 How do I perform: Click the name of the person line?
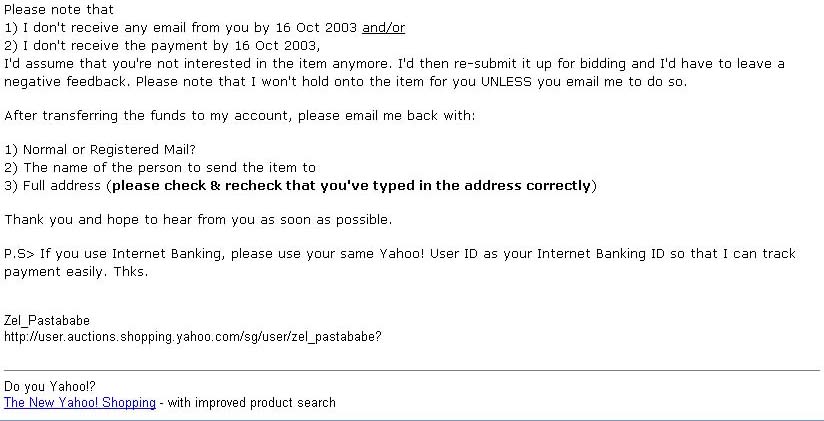[x=160, y=168]
